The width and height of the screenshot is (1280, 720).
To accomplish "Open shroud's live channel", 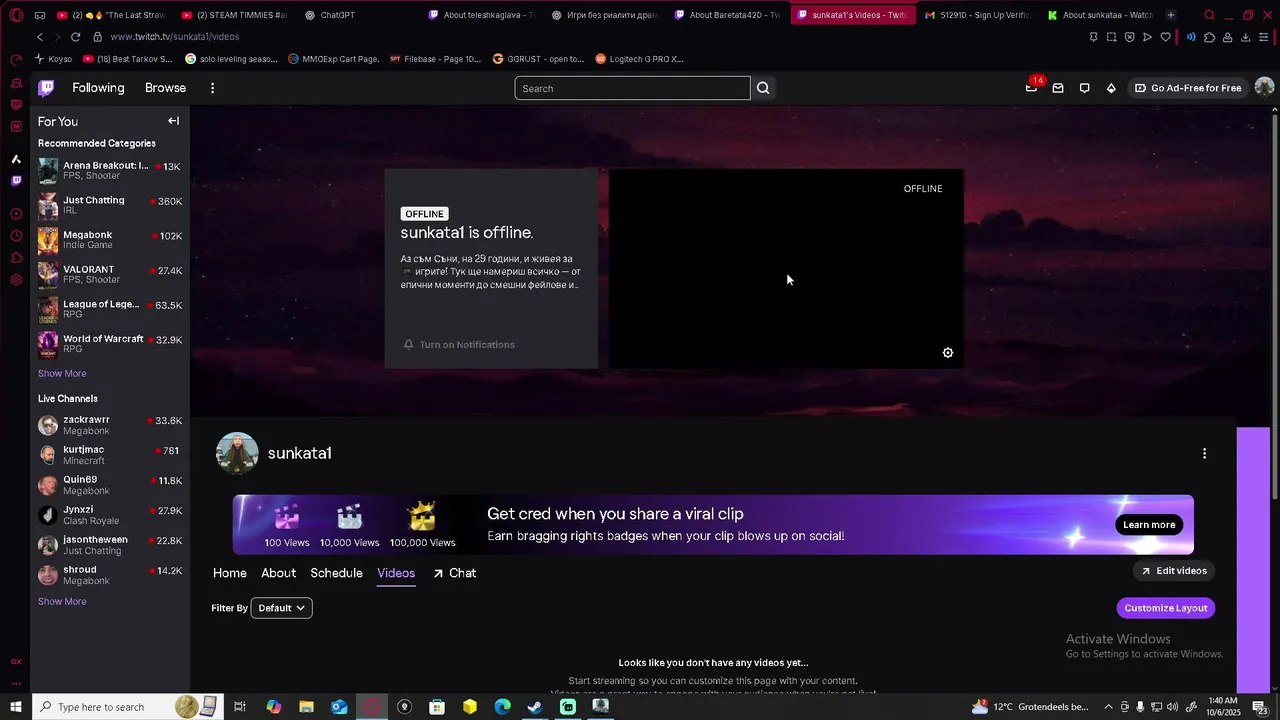I will click(x=110, y=575).
